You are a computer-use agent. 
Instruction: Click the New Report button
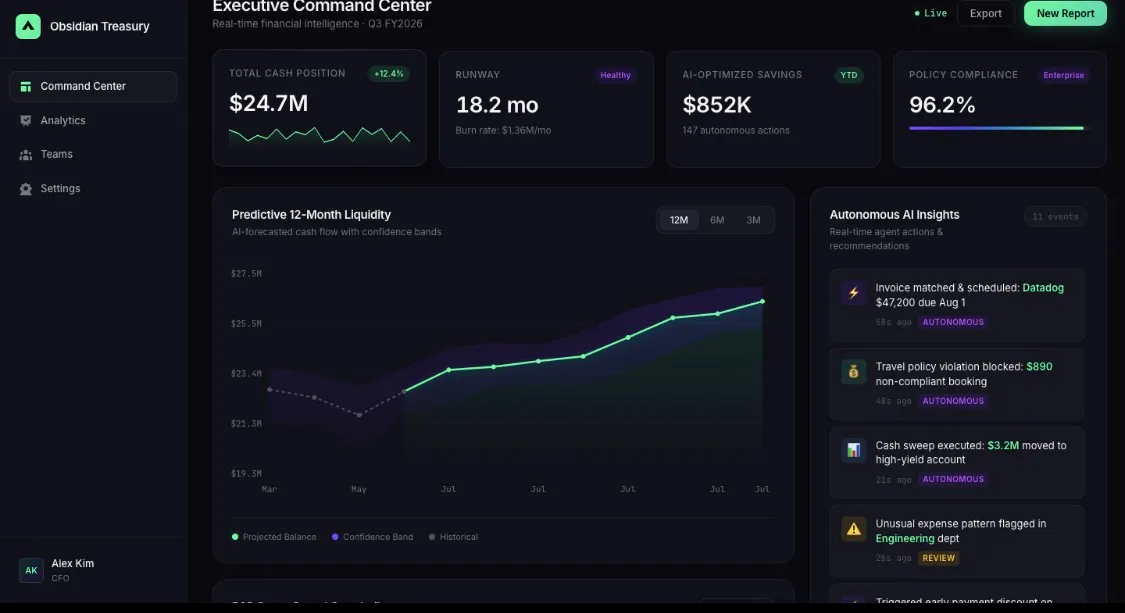1065,14
